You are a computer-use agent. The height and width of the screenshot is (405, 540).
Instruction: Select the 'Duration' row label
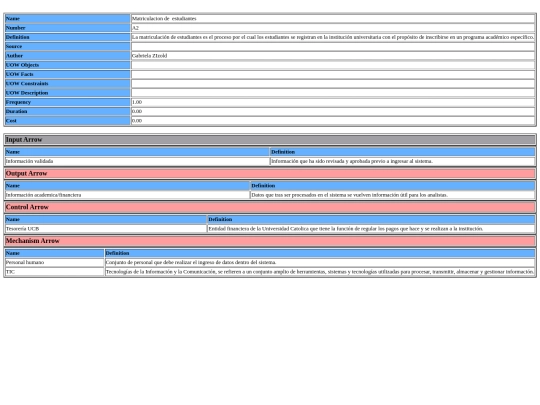pyautogui.click(x=68, y=112)
